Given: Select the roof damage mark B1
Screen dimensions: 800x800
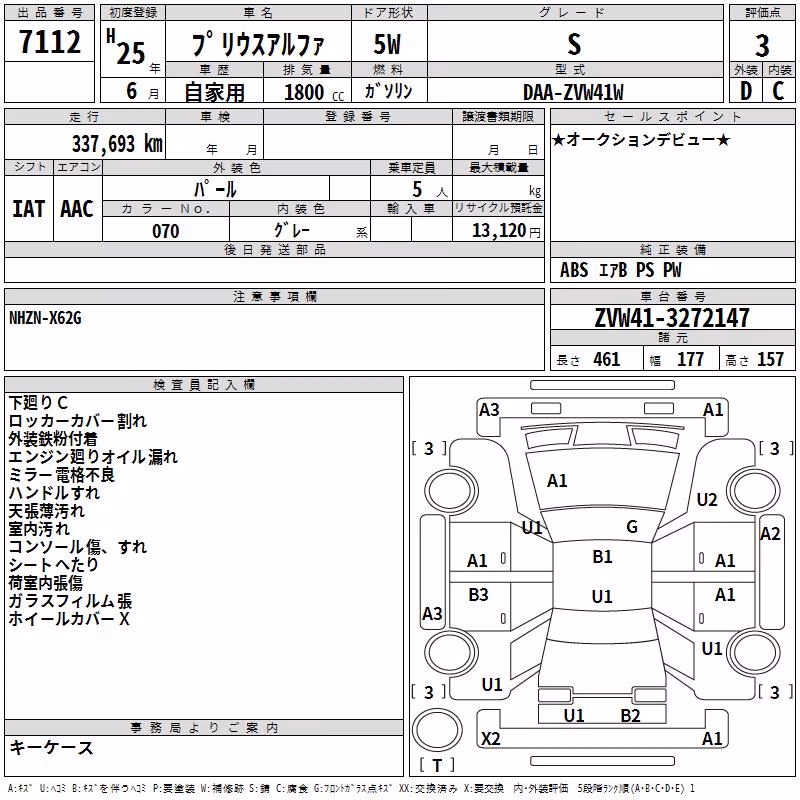Looking at the screenshot, I should (x=603, y=557).
